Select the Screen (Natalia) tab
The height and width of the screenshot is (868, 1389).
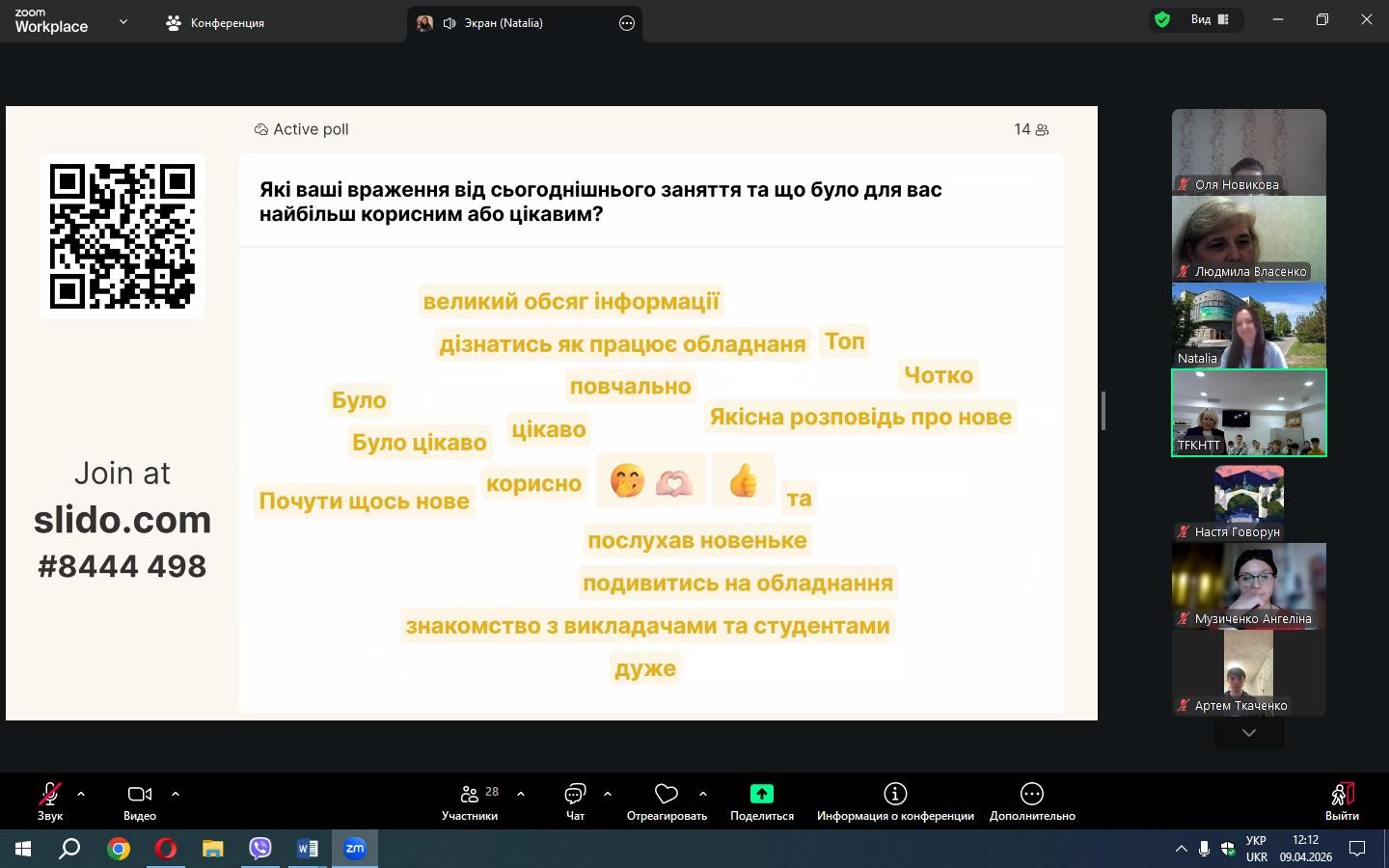[503, 22]
